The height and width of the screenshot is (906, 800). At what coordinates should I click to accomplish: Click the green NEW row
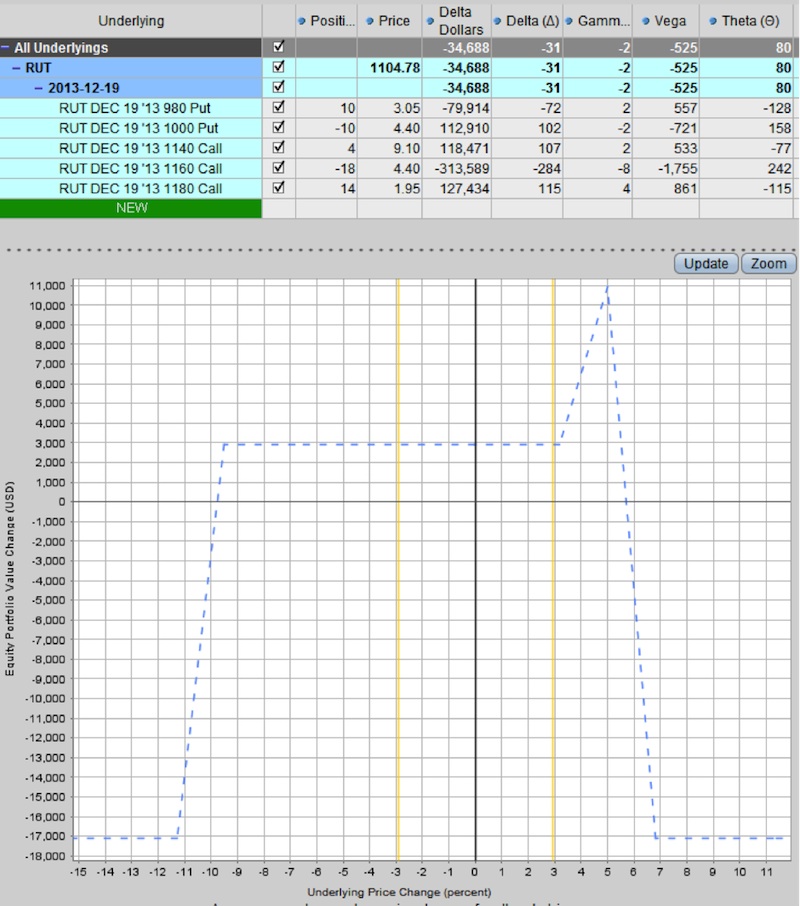pyautogui.click(x=131, y=208)
